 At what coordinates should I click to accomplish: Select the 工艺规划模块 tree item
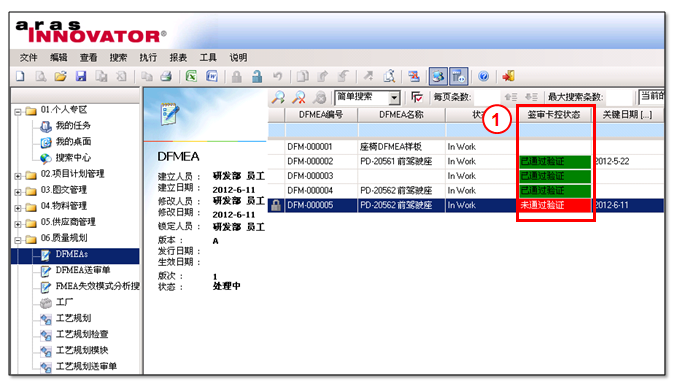[x=82, y=350]
